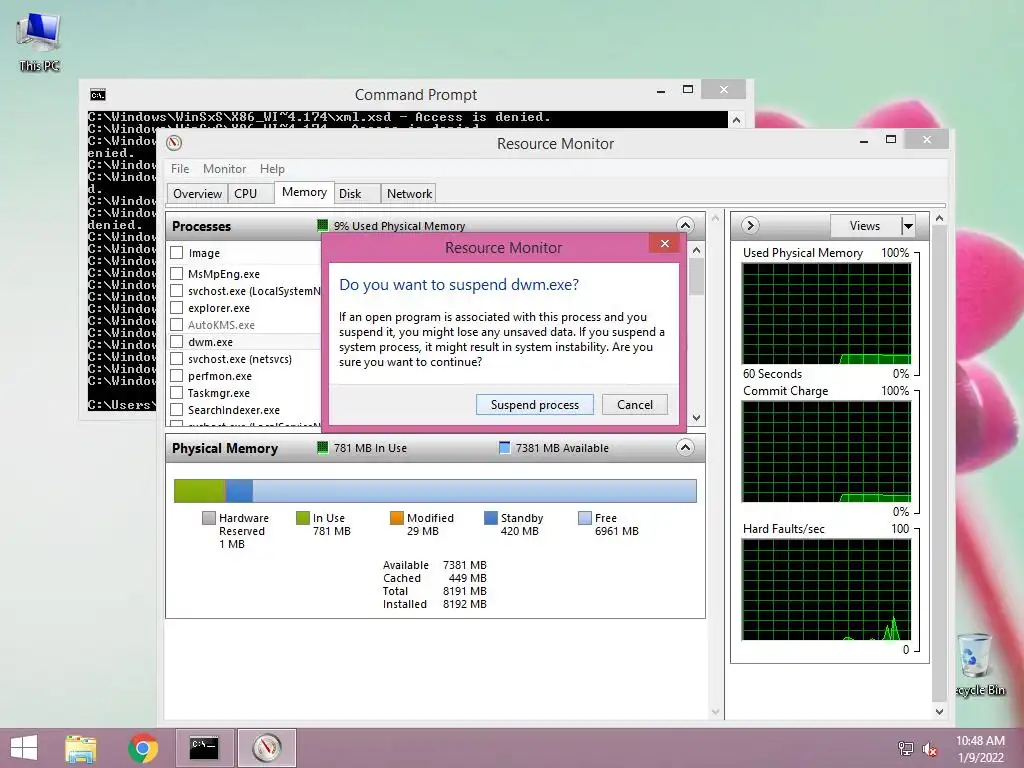Click the green In Use header swatch

point(322,447)
